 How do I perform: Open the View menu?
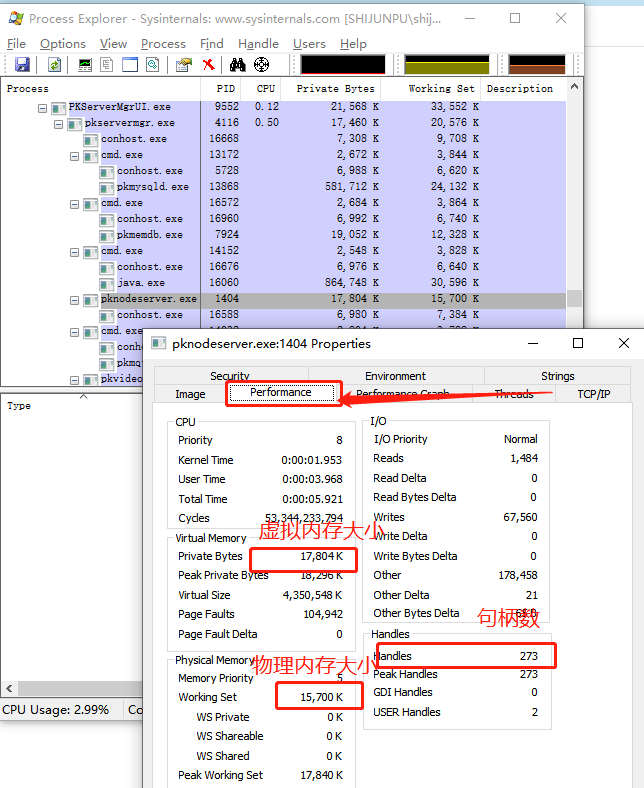(113, 44)
